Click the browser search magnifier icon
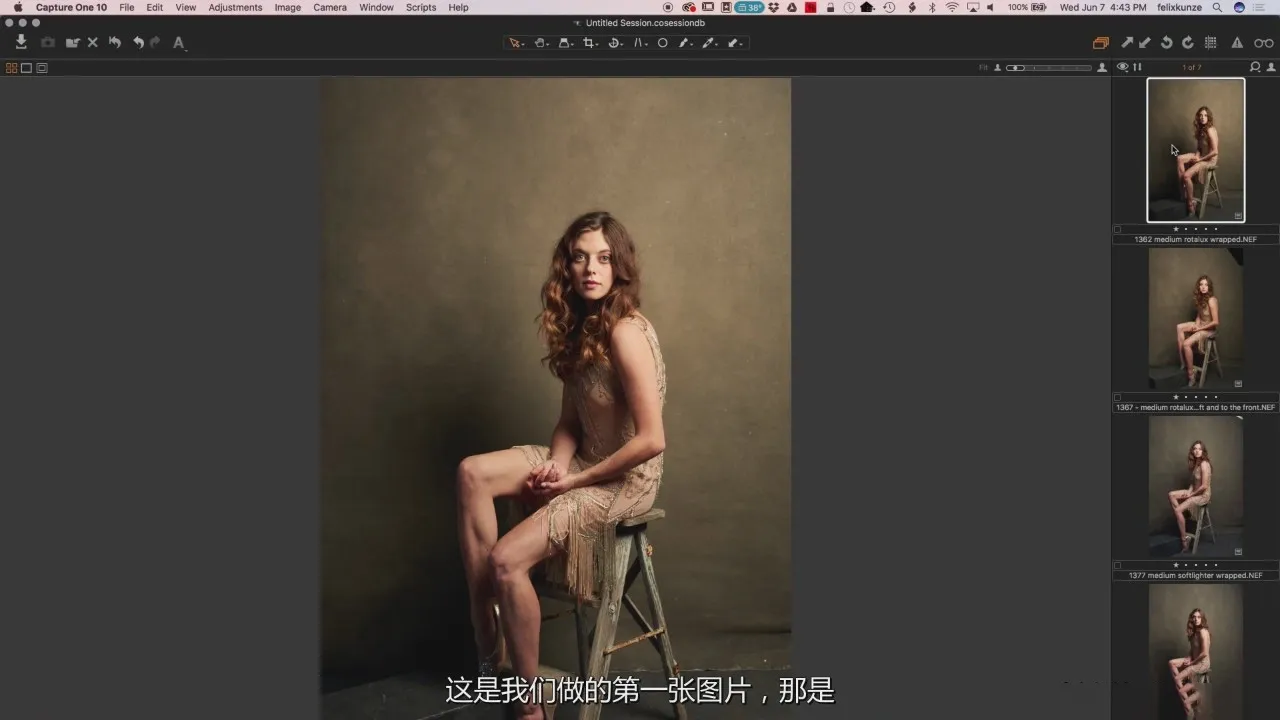This screenshot has height=720, width=1280. pos(1255,67)
